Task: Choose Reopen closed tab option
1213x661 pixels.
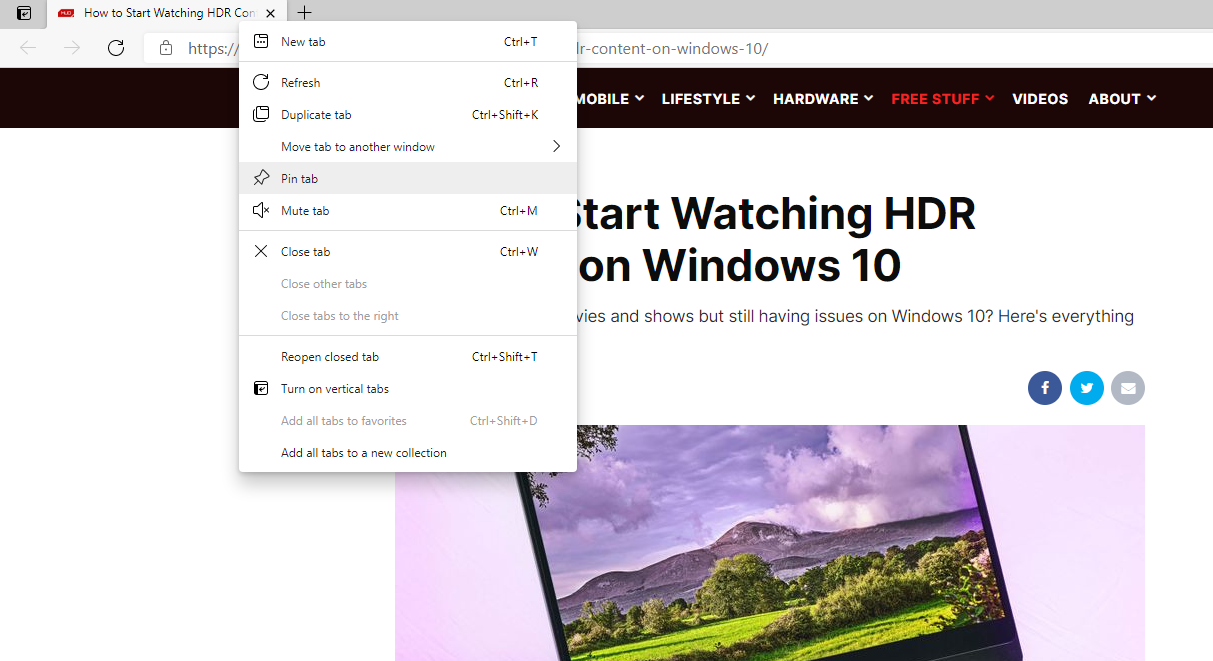Action: tap(330, 357)
